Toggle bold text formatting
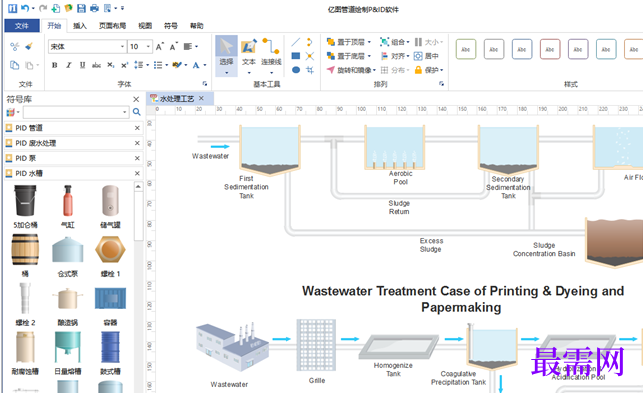This screenshot has width=643, height=393. pyautogui.click(x=54, y=65)
